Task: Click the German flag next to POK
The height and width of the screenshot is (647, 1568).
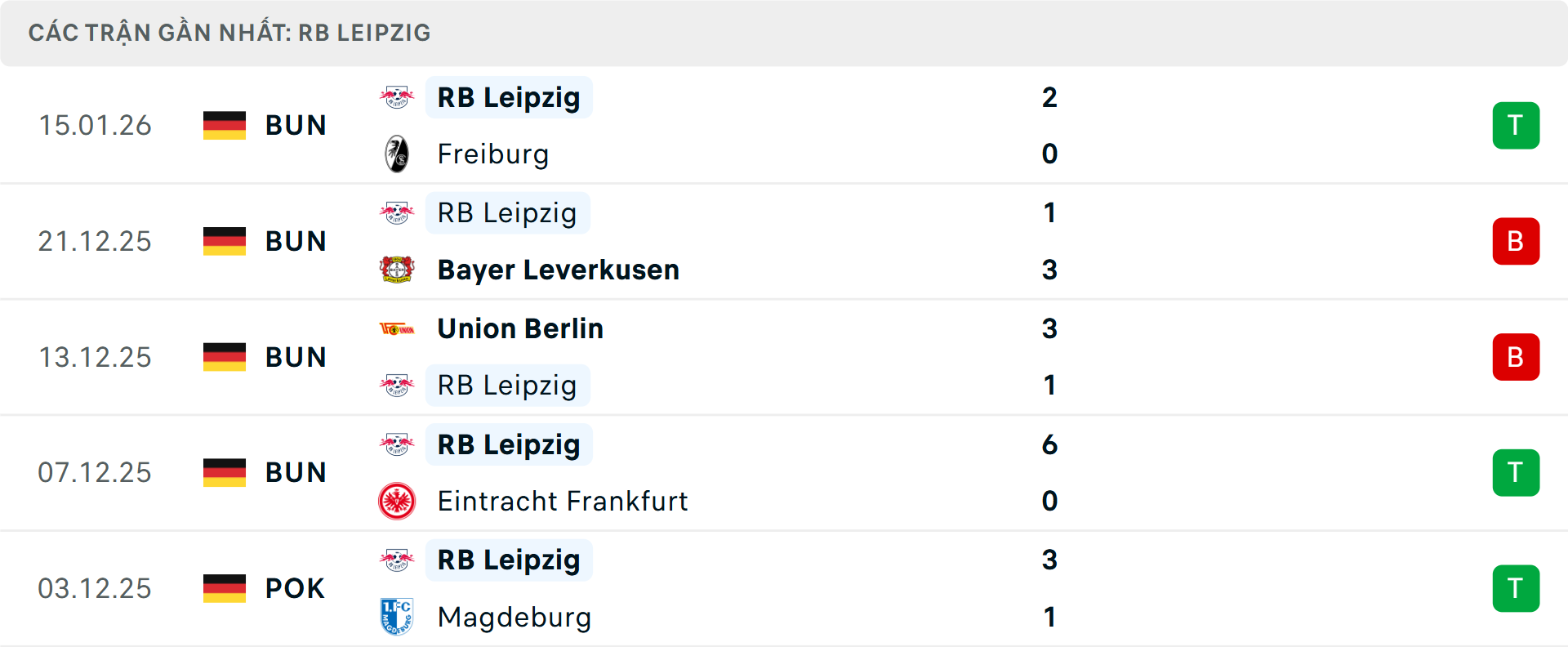Action: click(x=225, y=588)
